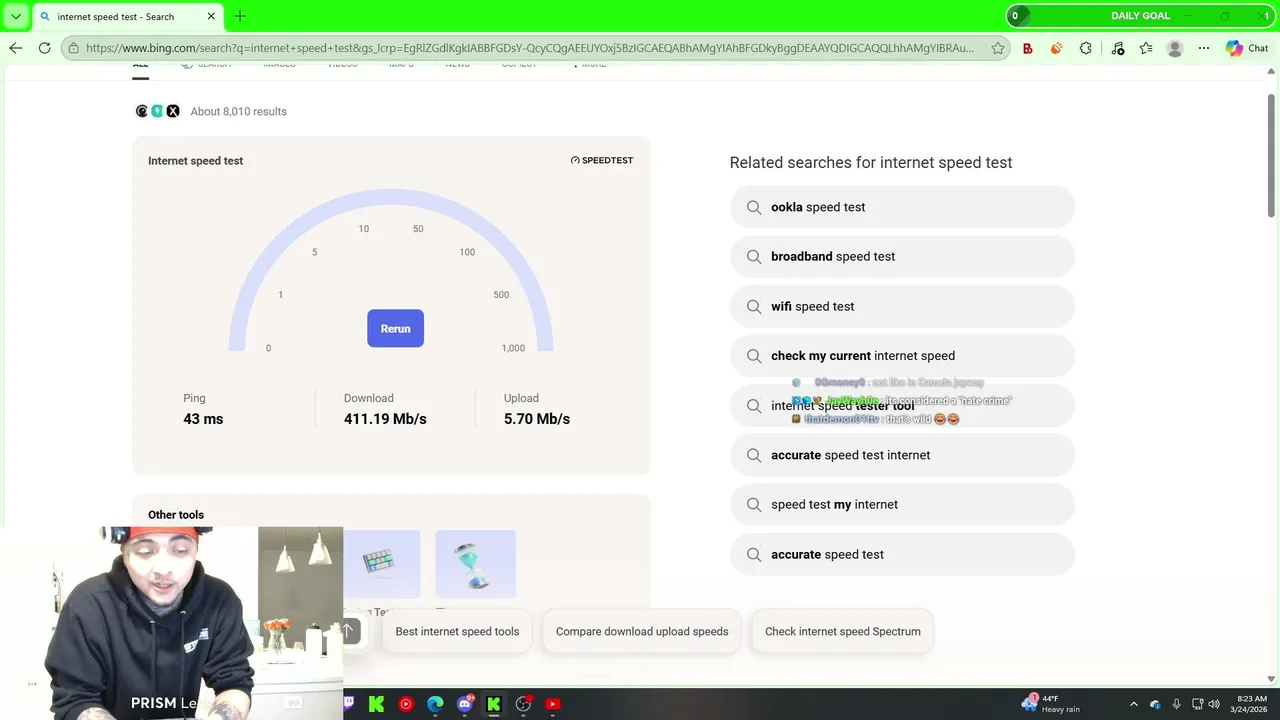Open Discord from the taskbar

click(x=465, y=704)
